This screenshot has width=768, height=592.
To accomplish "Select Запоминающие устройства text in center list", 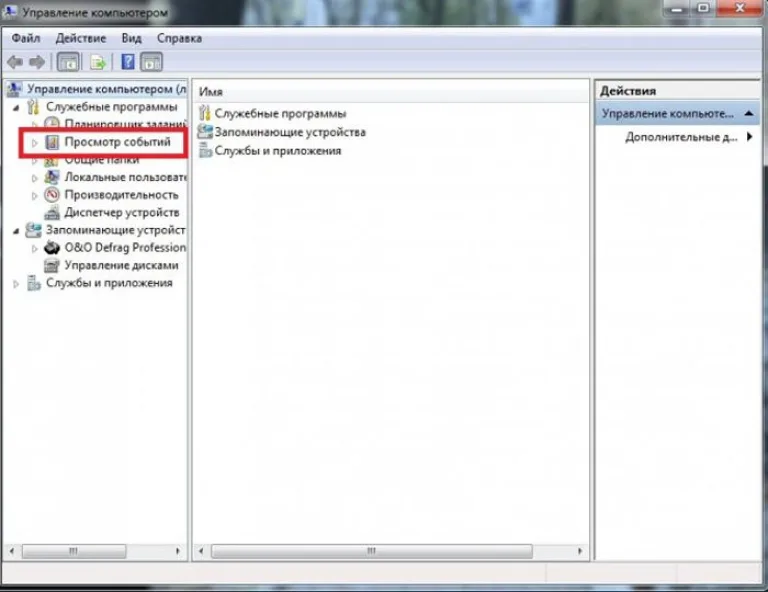I will pyautogui.click(x=290, y=132).
